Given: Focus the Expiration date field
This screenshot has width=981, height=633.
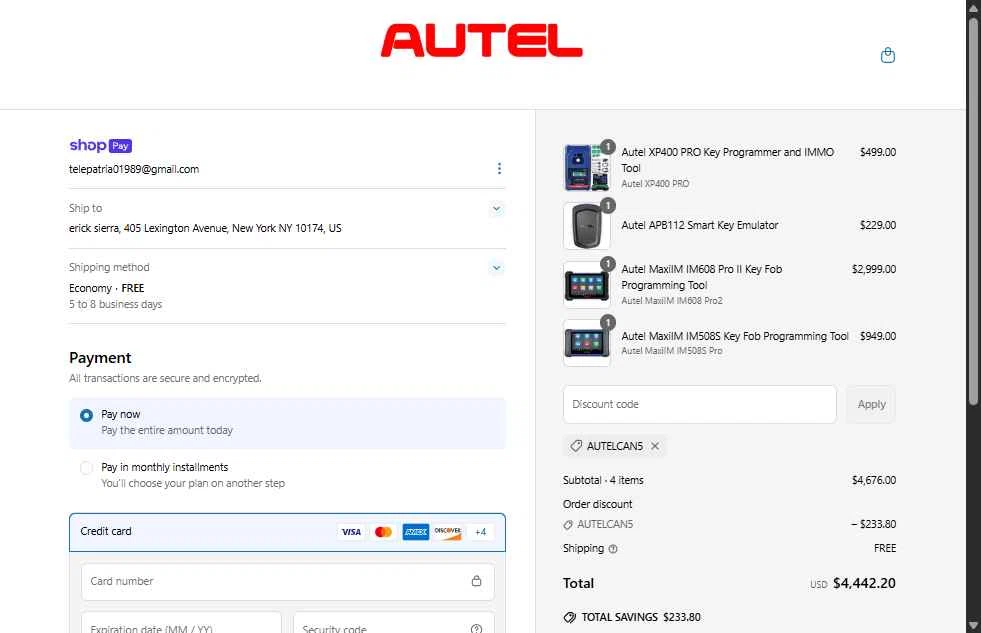Looking at the screenshot, I should (x=181, y=622).
